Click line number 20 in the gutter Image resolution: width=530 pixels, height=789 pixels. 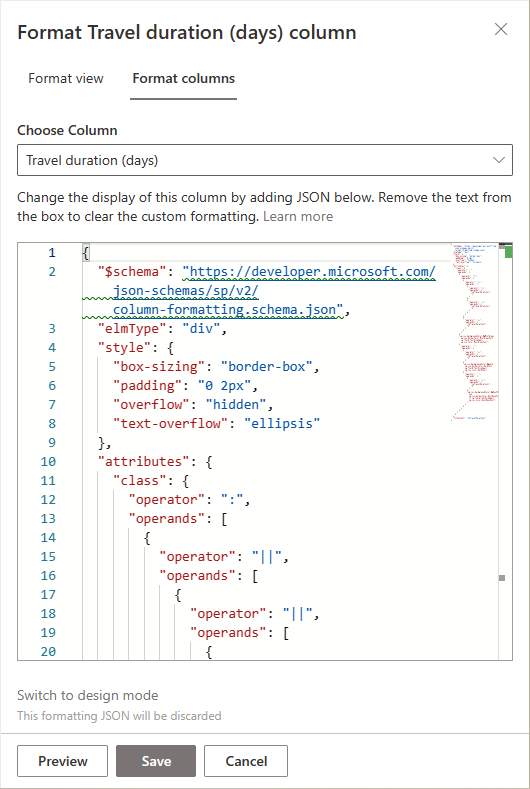click(x=48, y=652)
